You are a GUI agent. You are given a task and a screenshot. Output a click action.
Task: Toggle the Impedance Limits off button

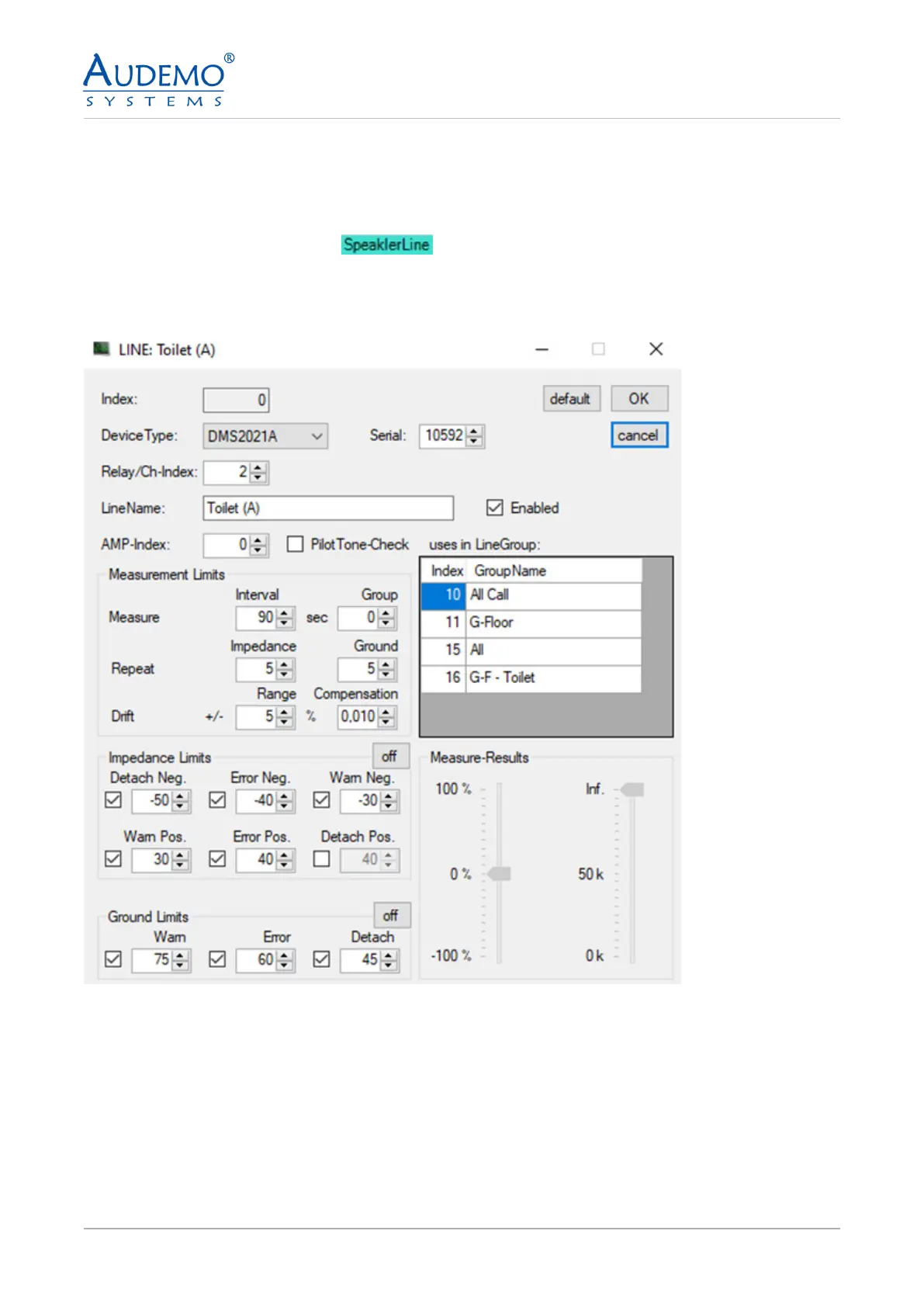tap(389, 756)
